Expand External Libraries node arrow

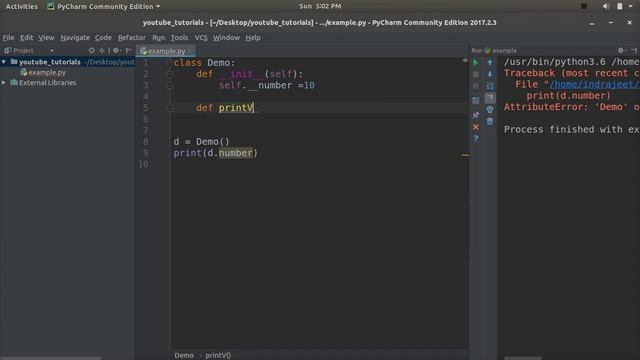(x=4, y=82)
